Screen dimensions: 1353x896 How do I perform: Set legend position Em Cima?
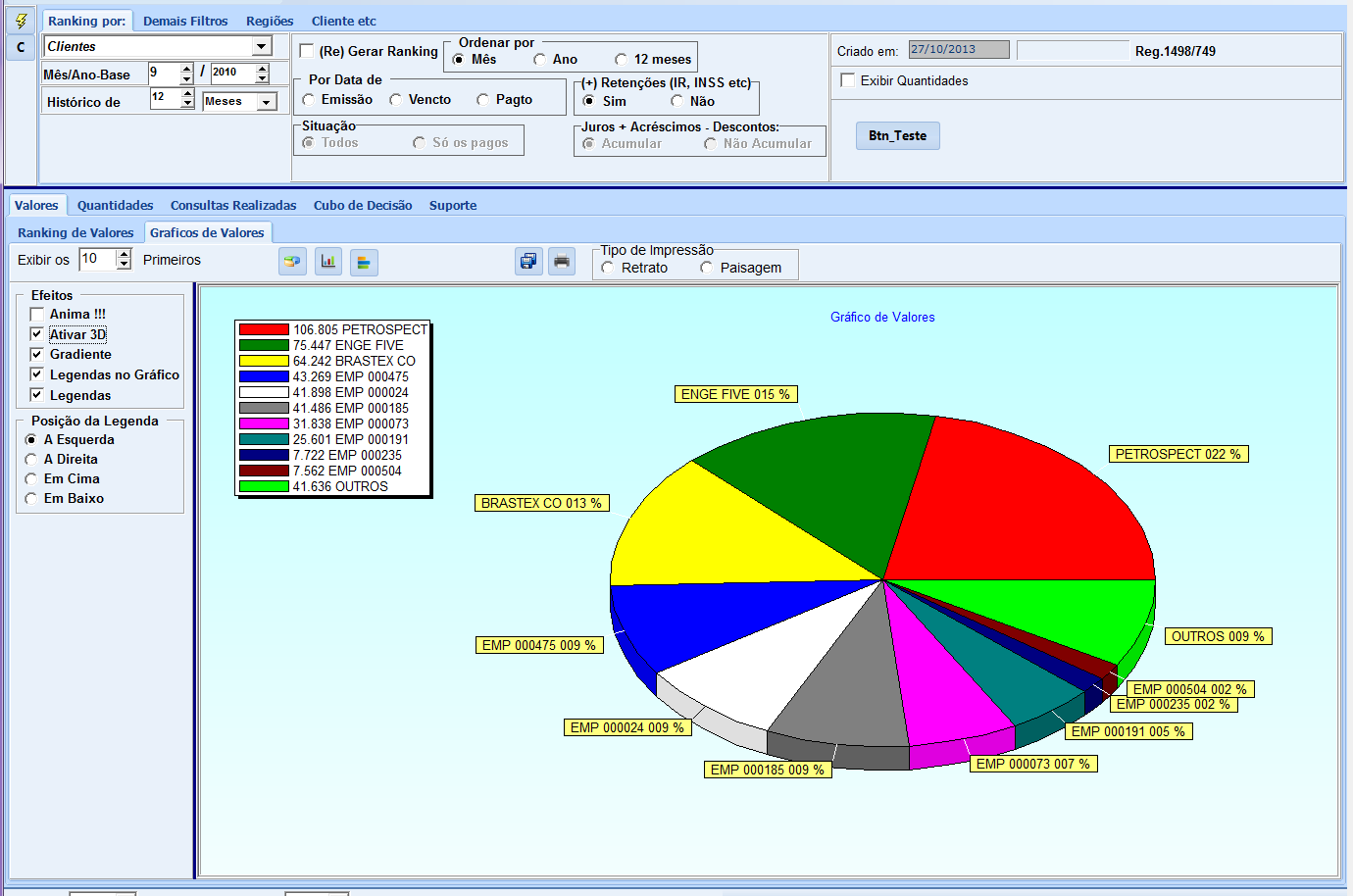coord(31,478)
